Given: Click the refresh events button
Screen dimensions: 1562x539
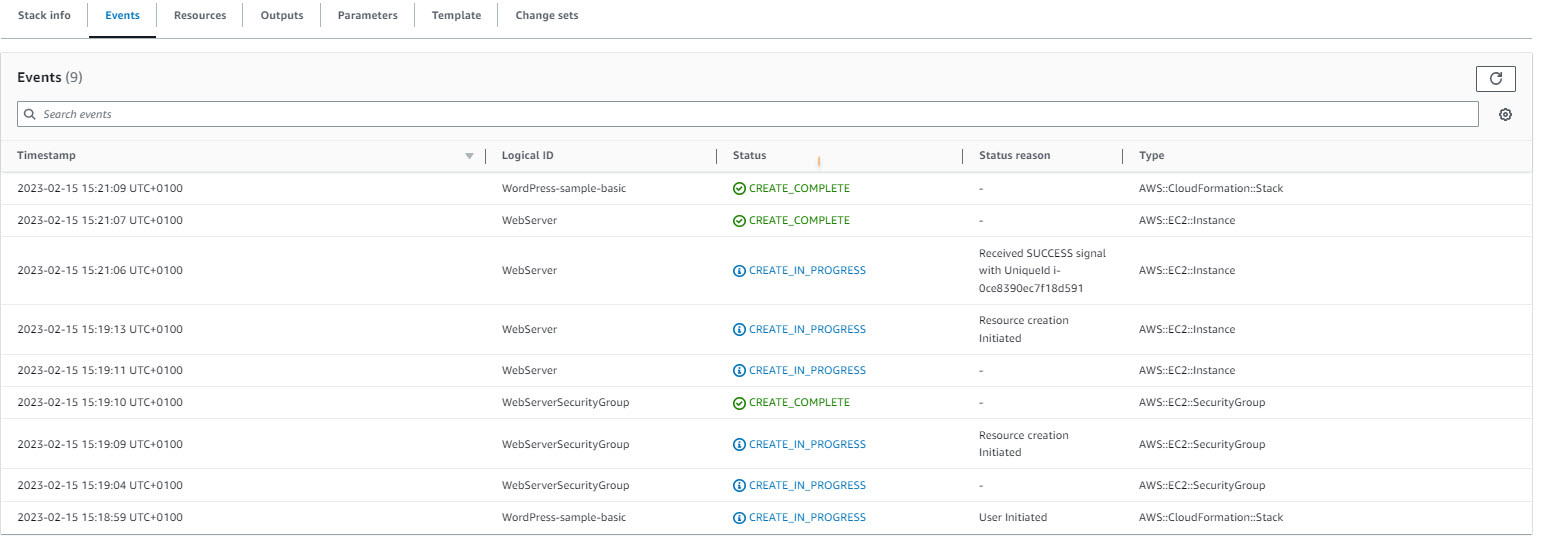Looking at the screenshot, I should [1495, 78].
